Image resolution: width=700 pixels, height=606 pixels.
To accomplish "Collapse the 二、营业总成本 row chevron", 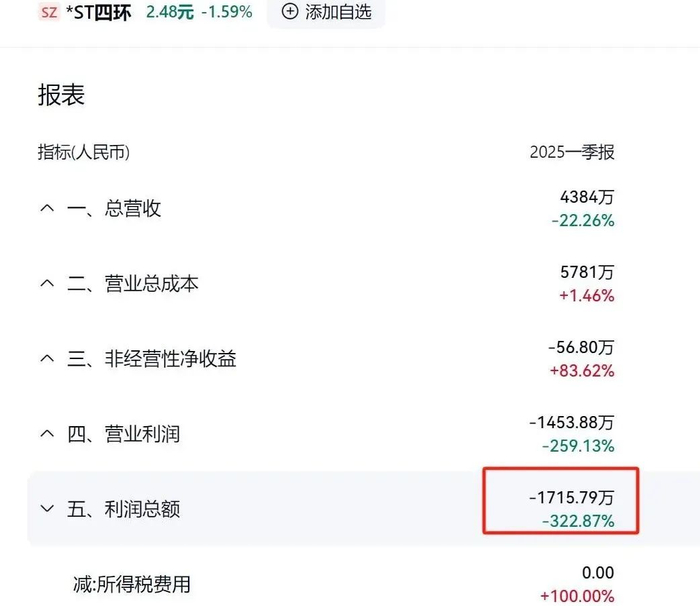I will pyautogui.click(x=46, y=284).
